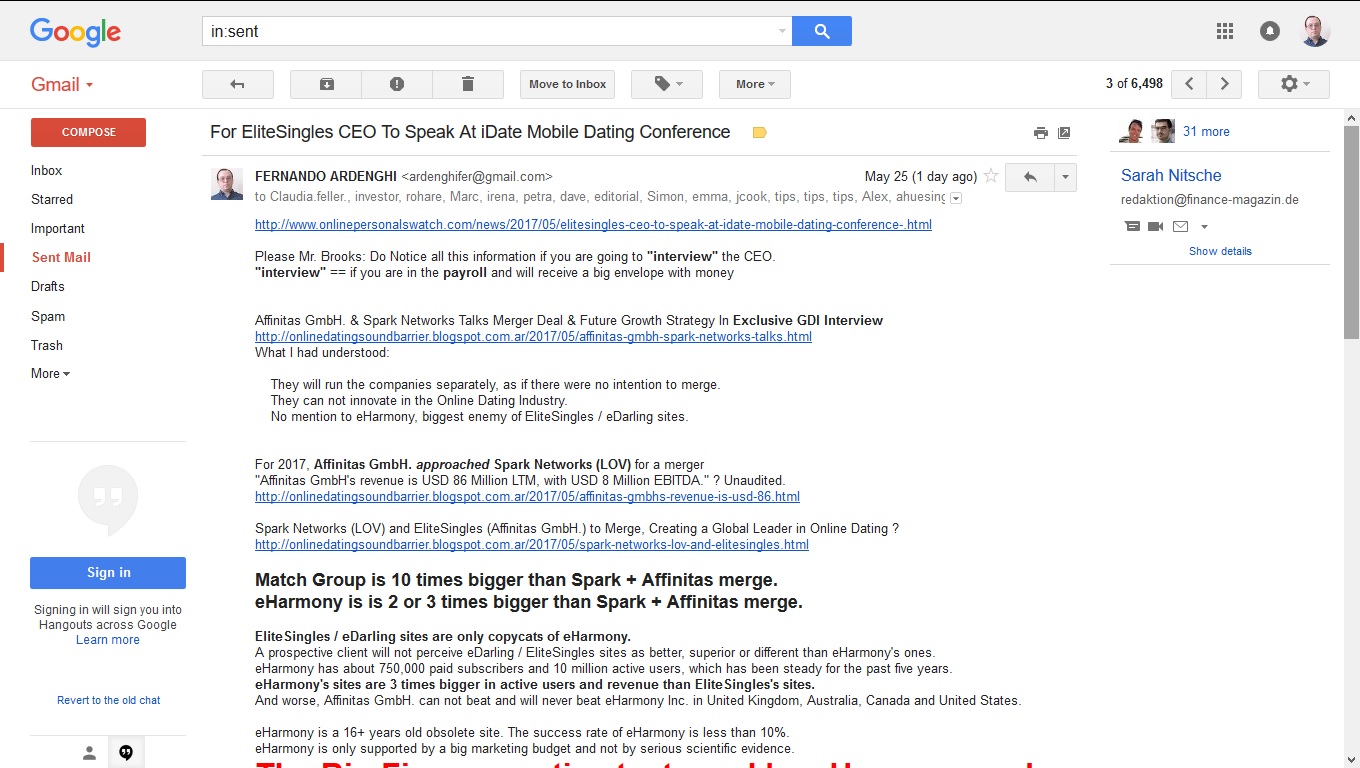Start Hangouts chat with Sarah Nitsche
Screen dimensions: 1360x768
coord(1133,226)
